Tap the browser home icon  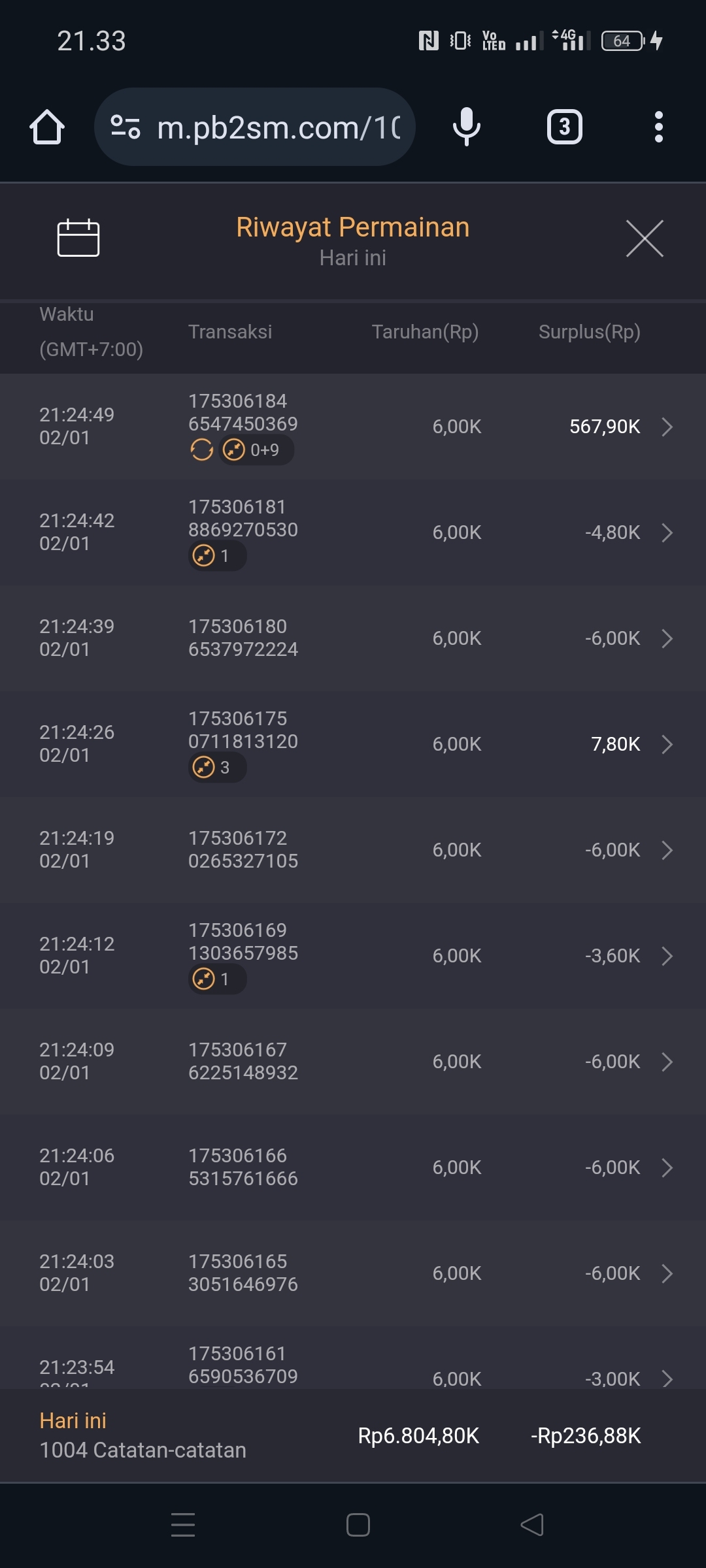coord(47,127)
